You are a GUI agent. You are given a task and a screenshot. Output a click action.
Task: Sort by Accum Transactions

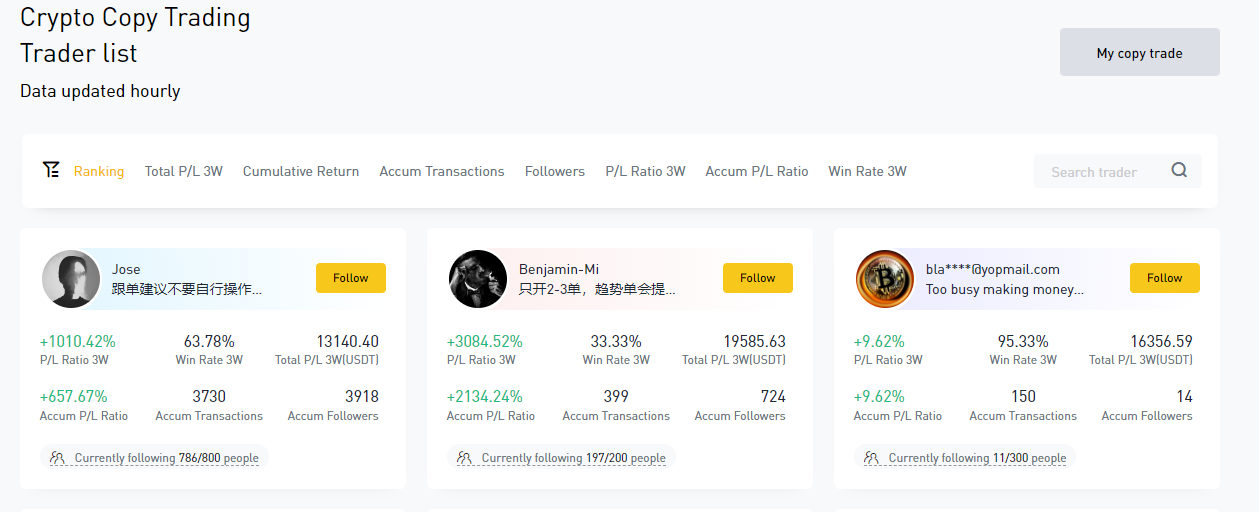[442, 171]
